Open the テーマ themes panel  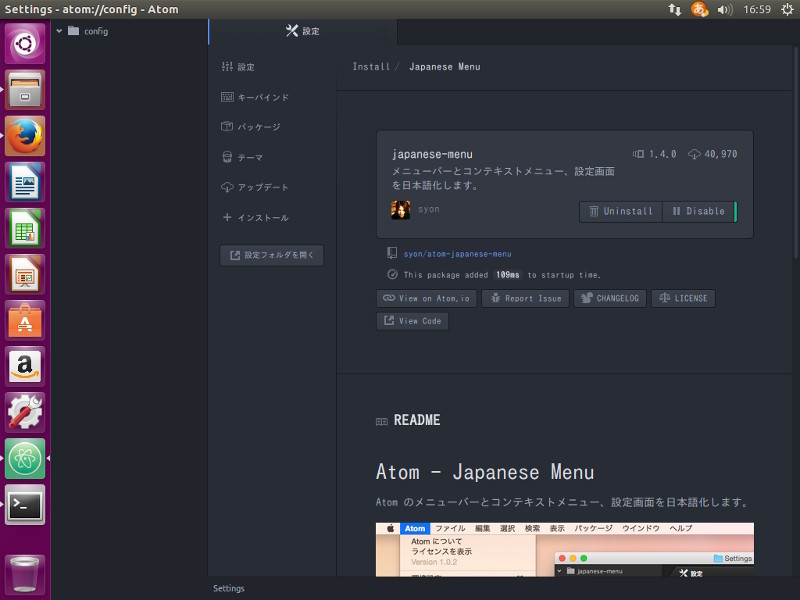pyautogui.click(x=242, y=157)
